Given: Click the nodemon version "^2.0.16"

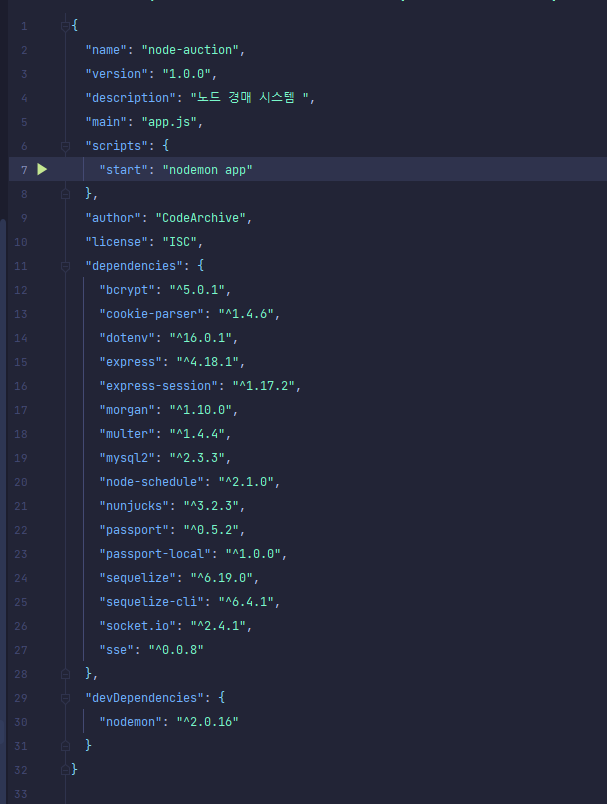Looking at the screenshot, I should (208, 722).
